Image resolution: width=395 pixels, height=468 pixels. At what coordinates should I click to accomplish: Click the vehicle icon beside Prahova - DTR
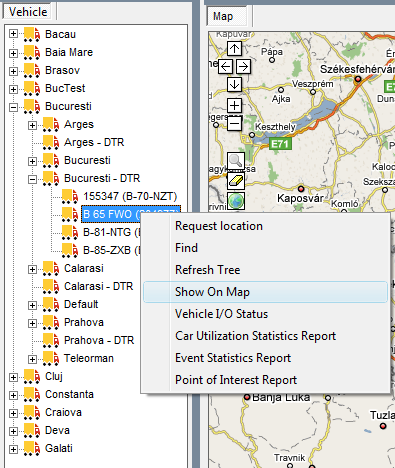point(51,340)
